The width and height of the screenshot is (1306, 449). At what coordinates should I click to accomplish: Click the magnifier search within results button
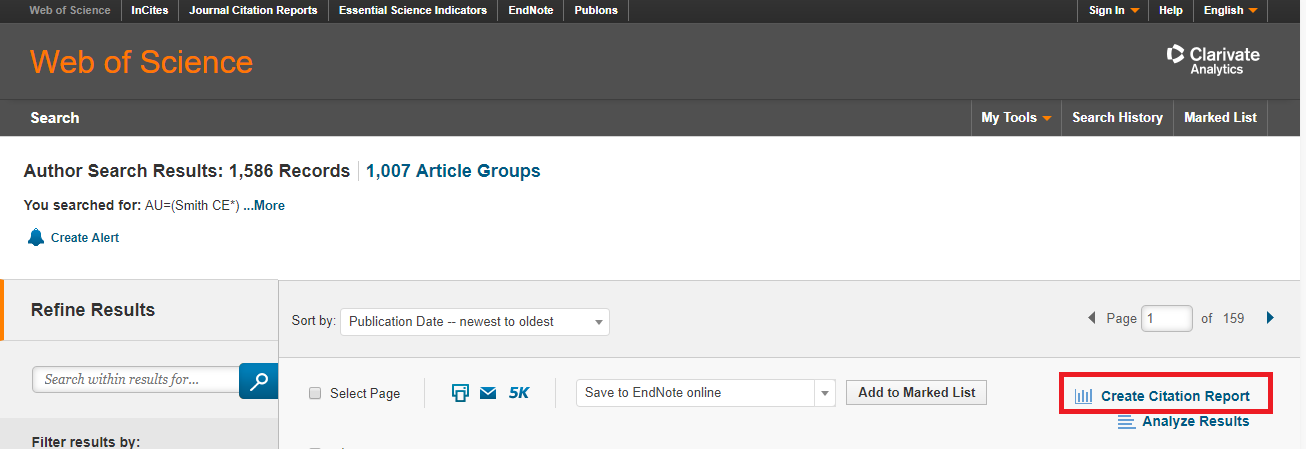pyautogui.click(x=259, y=380)
